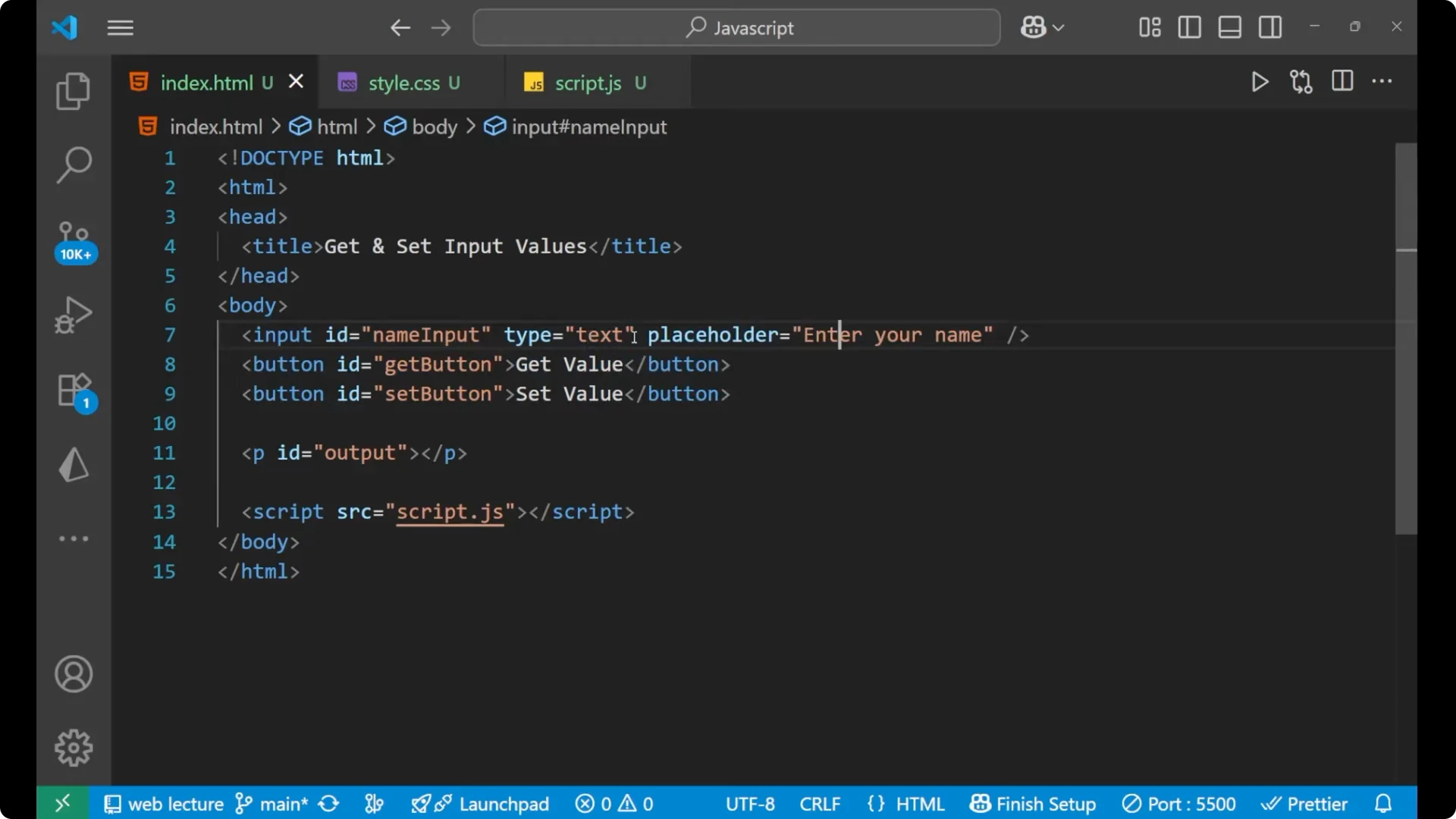The image size is (1456, 819).
Task: Toggle the secondary sidebar visibility
Action: (1270, 27)
